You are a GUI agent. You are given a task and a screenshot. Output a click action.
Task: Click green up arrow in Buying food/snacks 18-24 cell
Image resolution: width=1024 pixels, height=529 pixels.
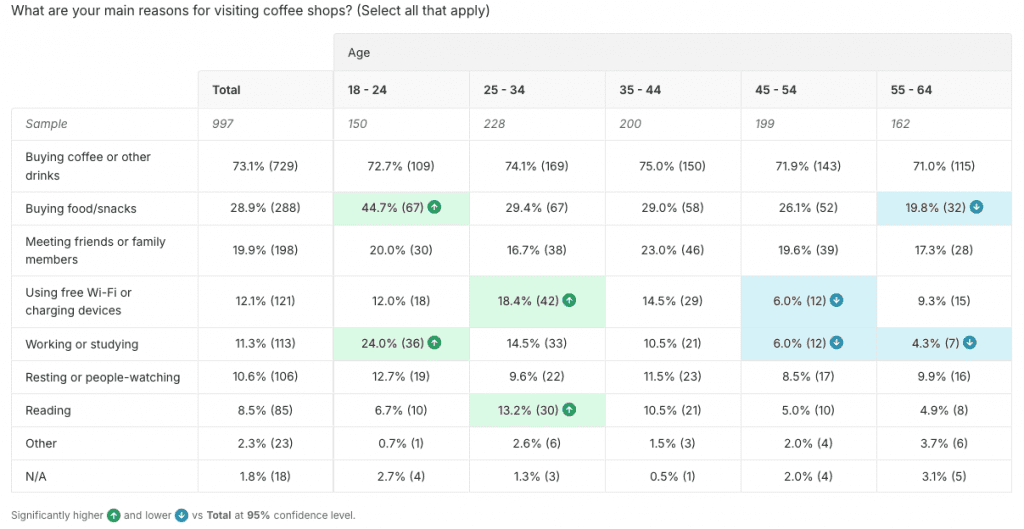(x=434, y=208)
